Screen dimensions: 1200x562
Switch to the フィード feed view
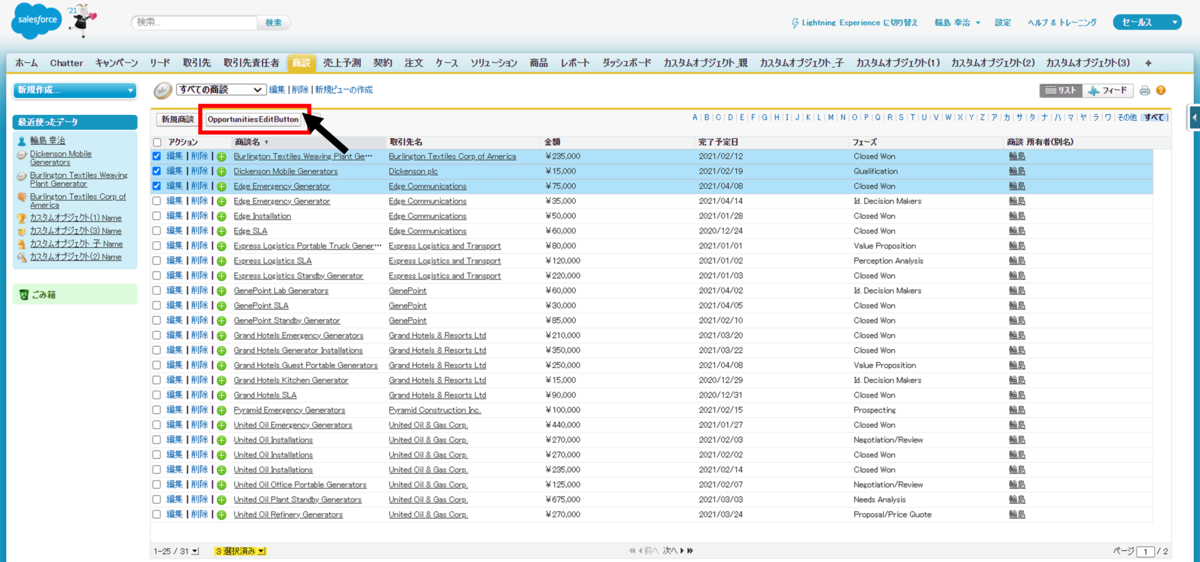click(x=1108, y=90)
